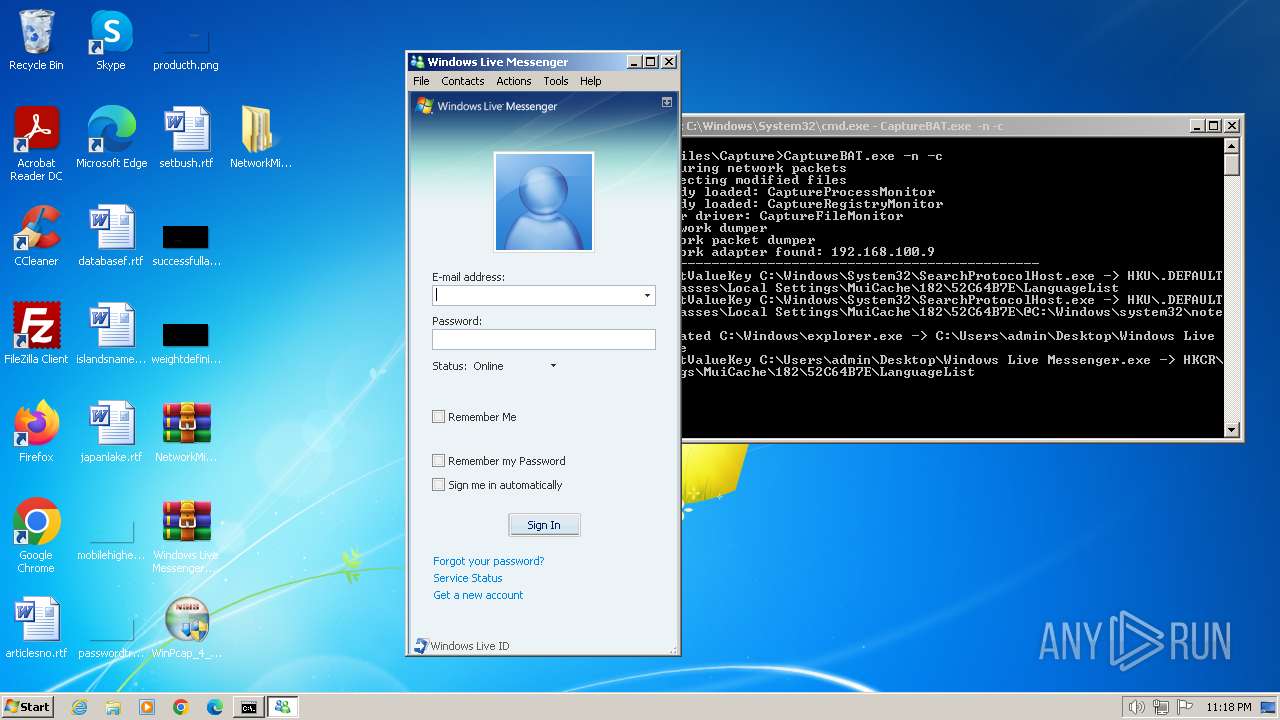Image resolution: width=1280 pixels, height=720 pixels.
Task: Click the network tray icon
Action: point(1159,707)
